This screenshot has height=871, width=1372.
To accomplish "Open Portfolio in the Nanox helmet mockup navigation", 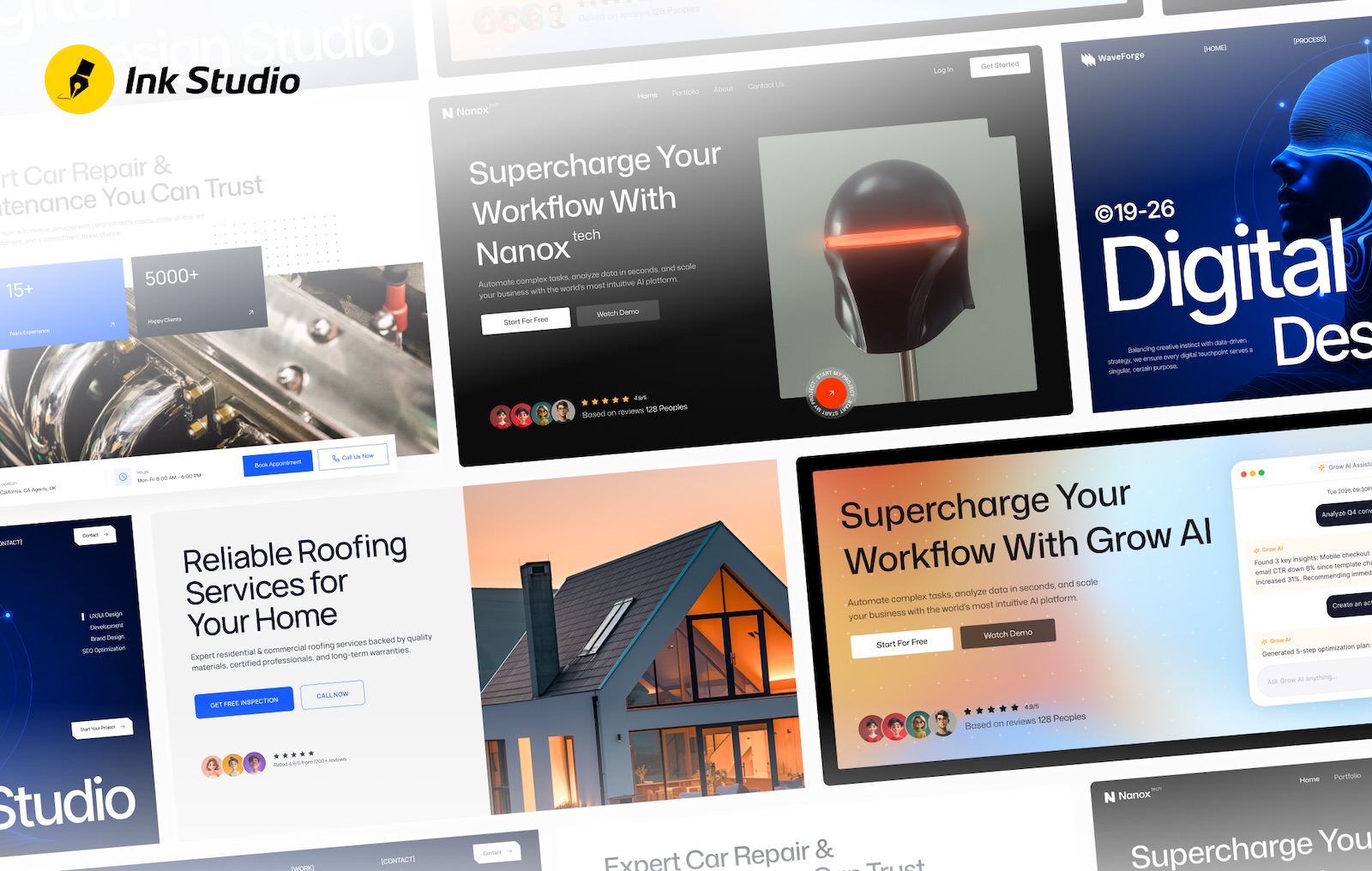I will point(685,92).
